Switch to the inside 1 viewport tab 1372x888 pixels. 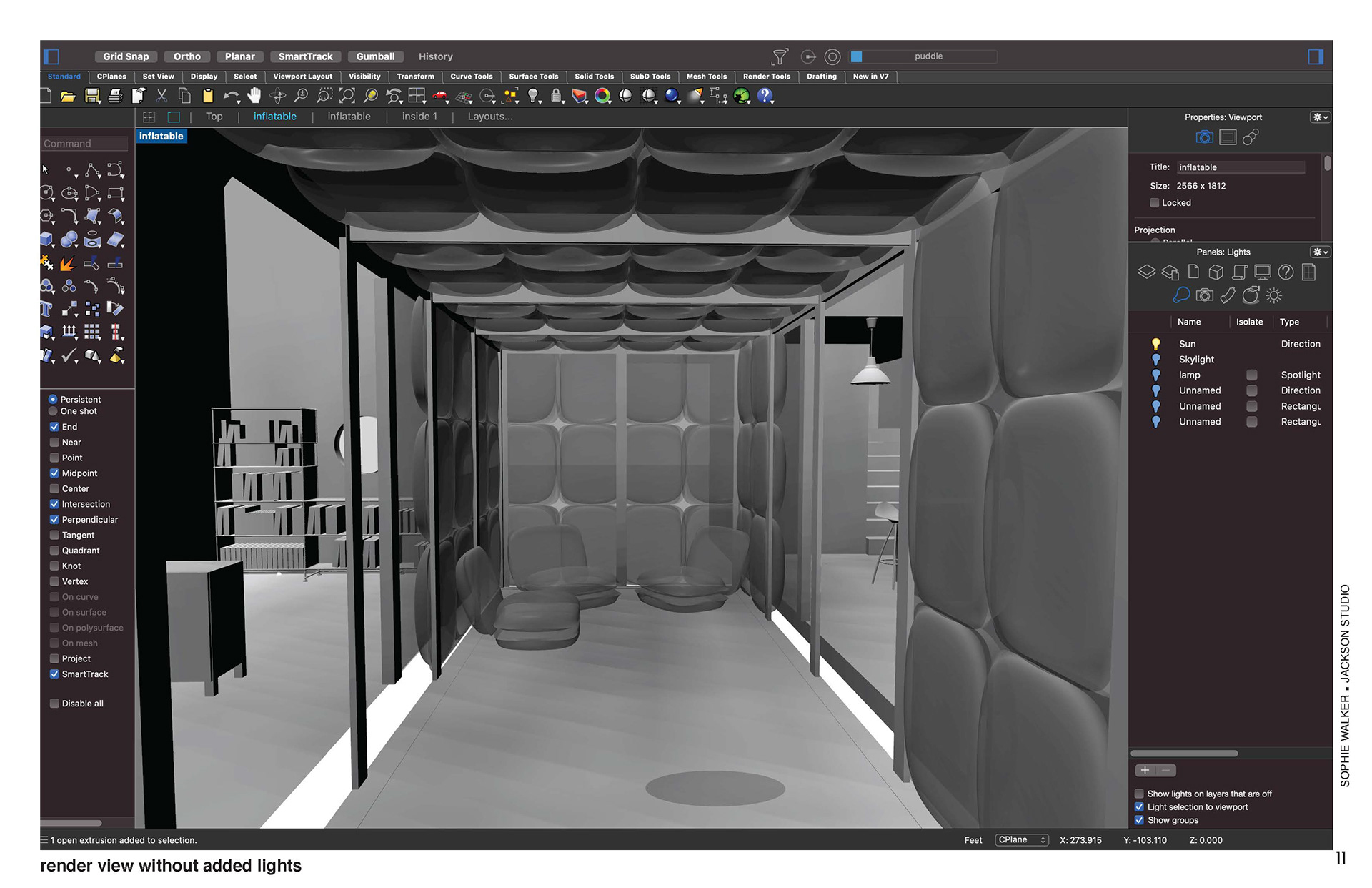click(419, 117)
